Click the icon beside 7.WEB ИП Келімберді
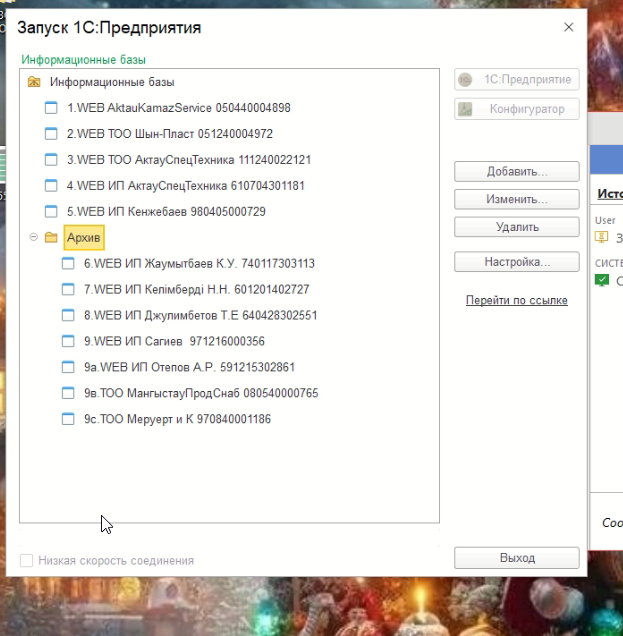The image size is (623, 636). 68,290
